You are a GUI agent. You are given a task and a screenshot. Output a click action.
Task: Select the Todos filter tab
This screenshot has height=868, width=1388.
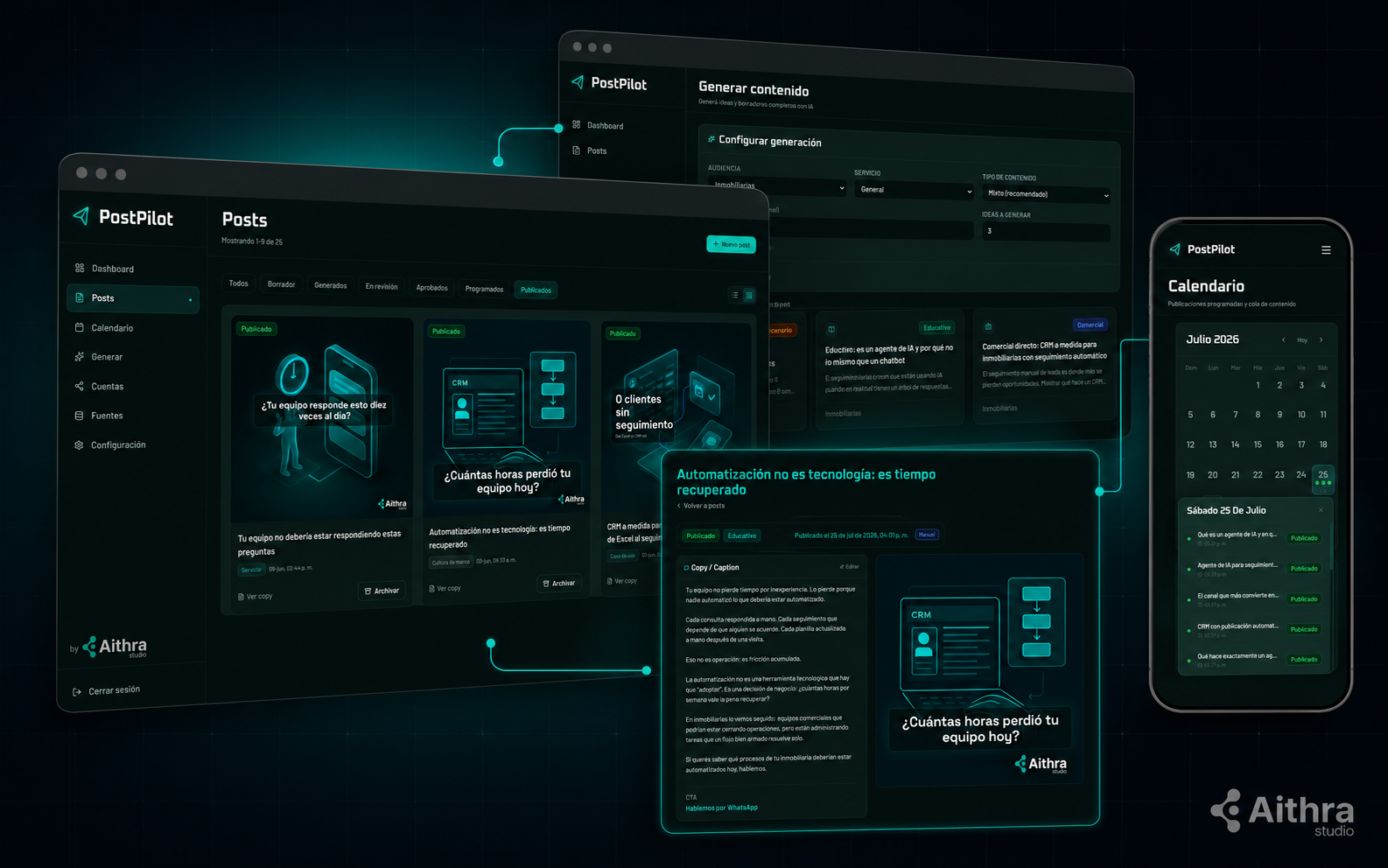click(239, 283)
